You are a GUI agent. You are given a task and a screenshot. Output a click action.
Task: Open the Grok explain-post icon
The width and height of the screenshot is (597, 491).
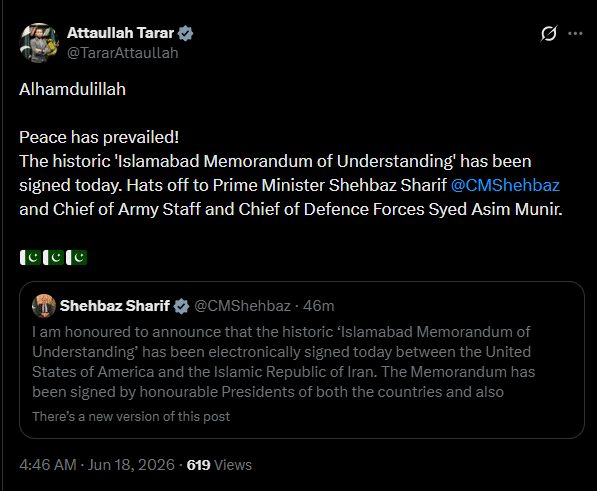click(x=549, y=33)
